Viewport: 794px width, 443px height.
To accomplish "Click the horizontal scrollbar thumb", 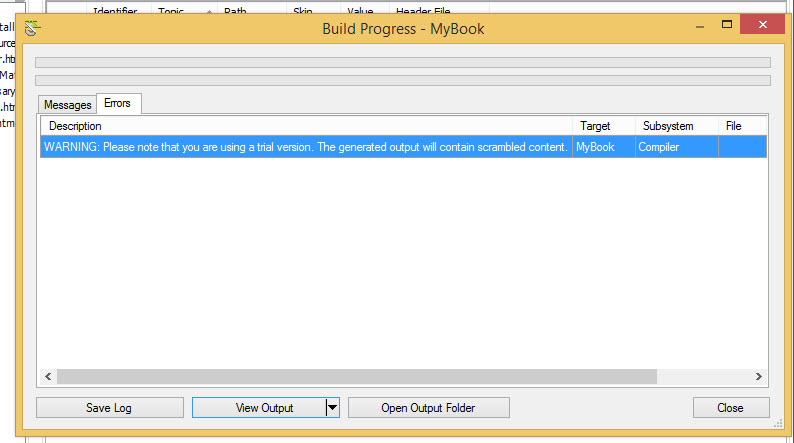I will coord(356,376).
